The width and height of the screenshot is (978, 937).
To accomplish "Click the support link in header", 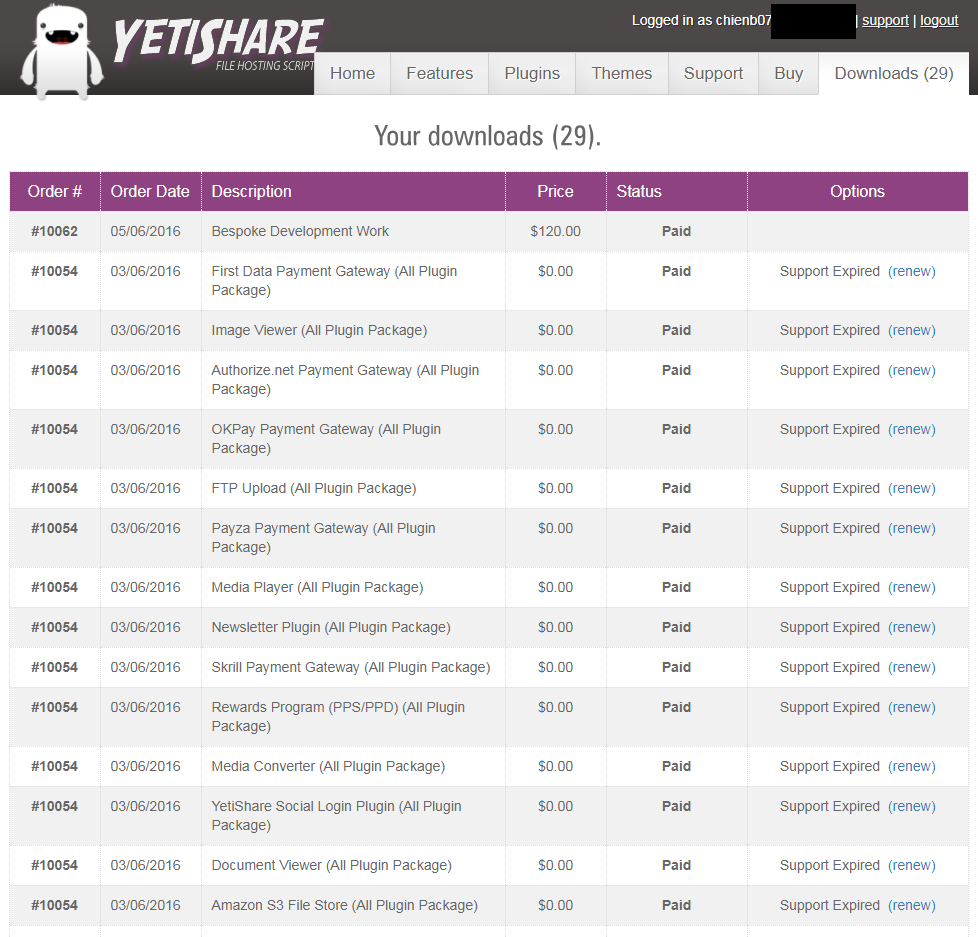I will [x=885, y=20].
